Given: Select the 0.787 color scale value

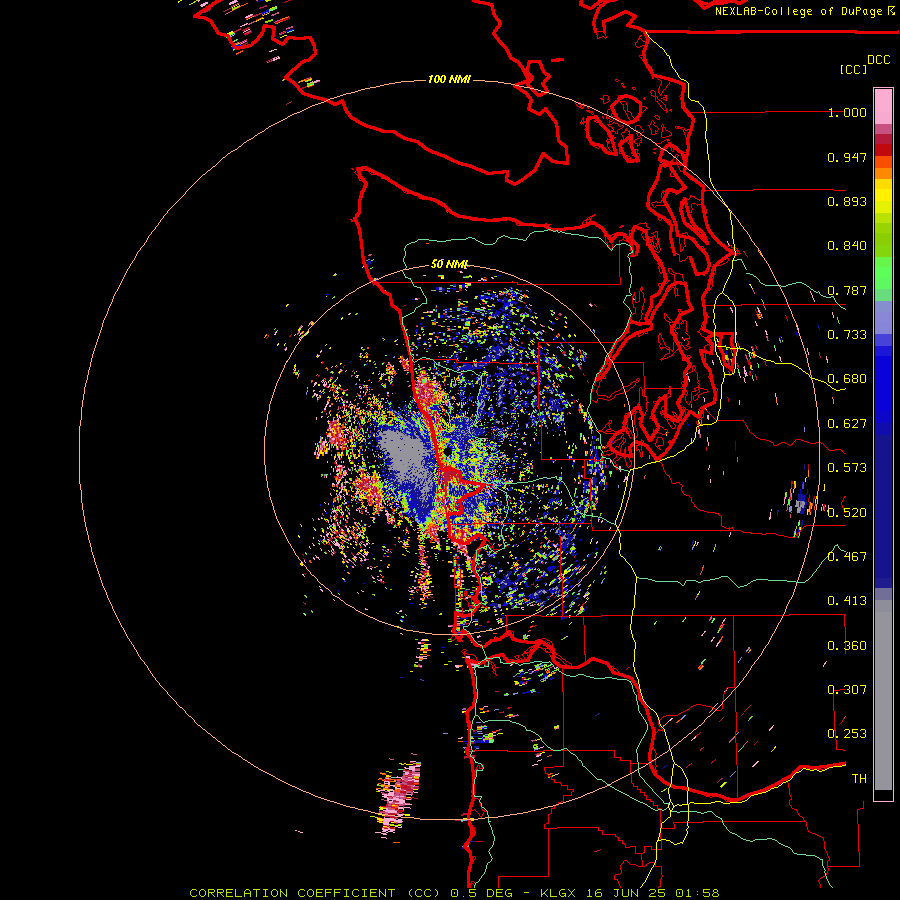Looking at the screenshot, I should coord(847,290).
